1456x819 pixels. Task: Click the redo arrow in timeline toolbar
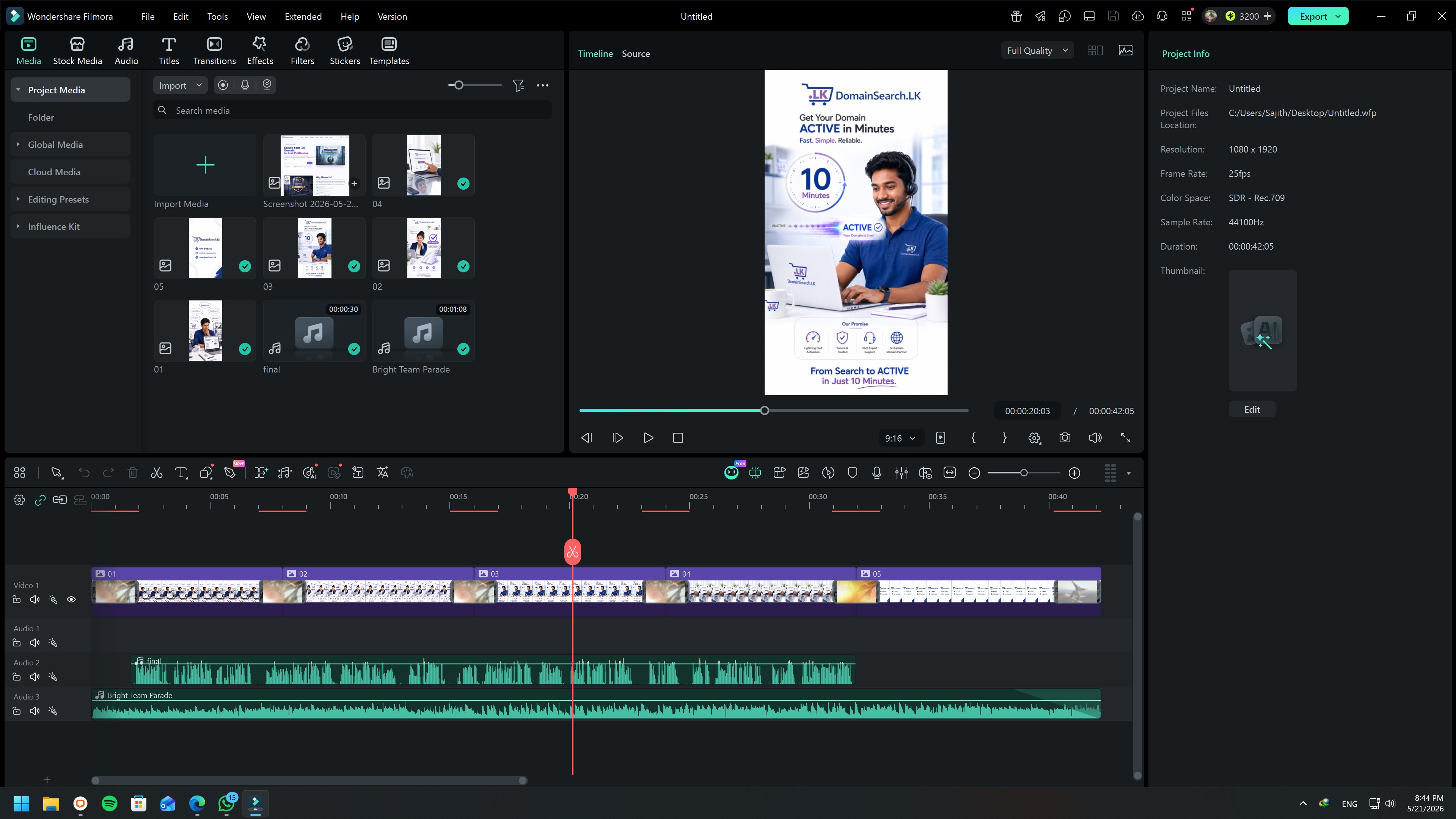tap(108, 473)
